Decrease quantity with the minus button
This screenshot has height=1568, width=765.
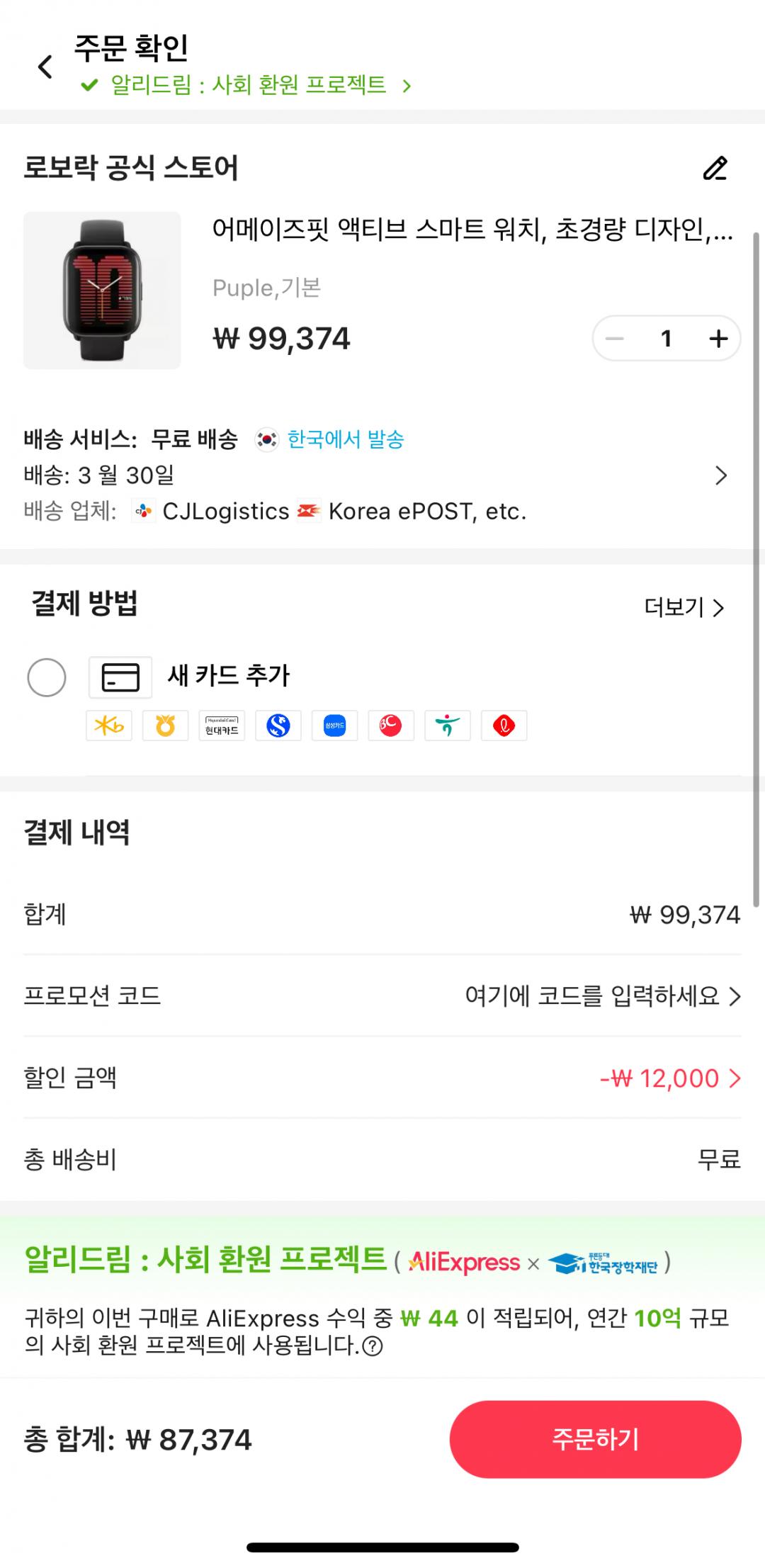(615, 339)
